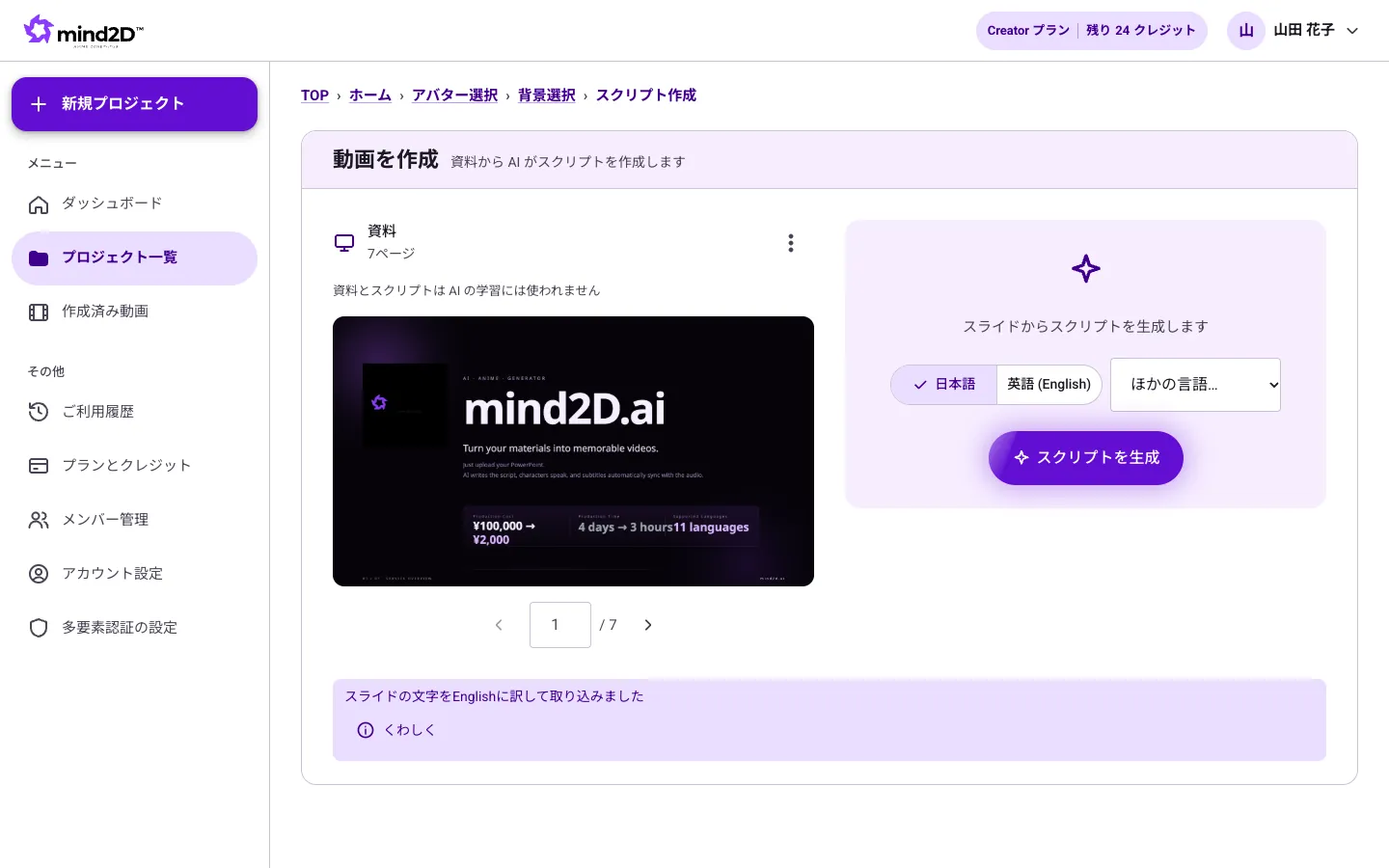Click the monitor icon next to 資料
The height and width of the screenshot is (868, 1389).
click(x=344, y=243)
